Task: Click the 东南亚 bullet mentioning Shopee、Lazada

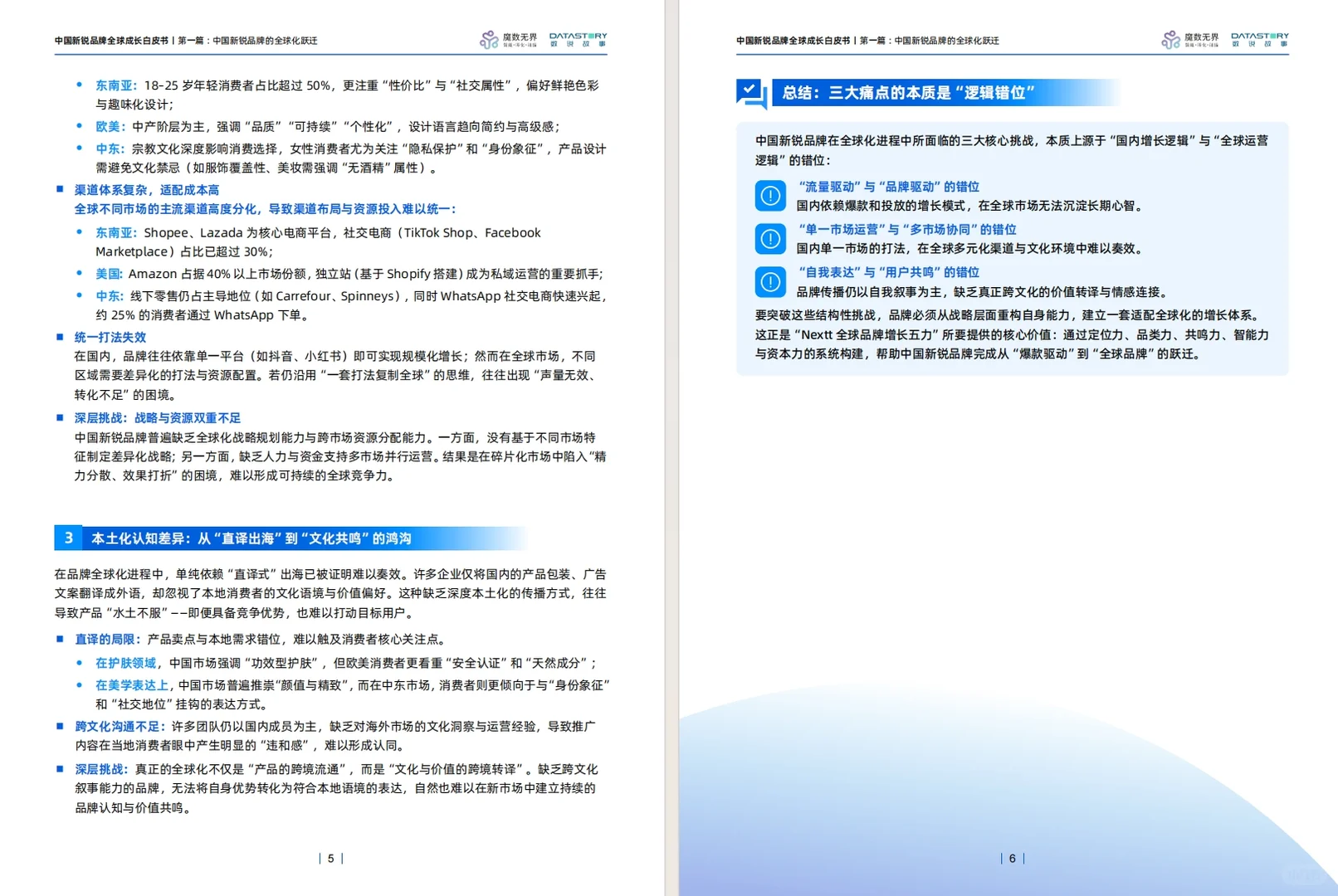Action: 318,242
